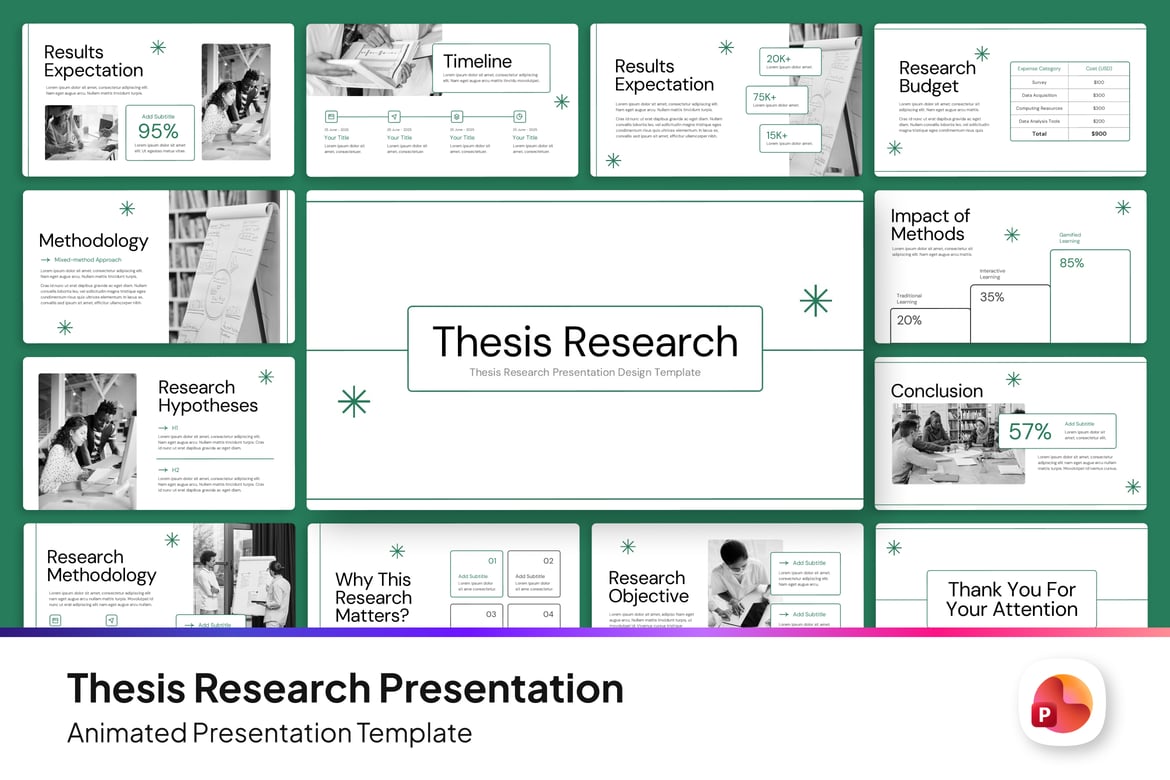1170x780 pixels.
Task: Click the 57% value on the Conclusion slide
Action: (1030, 431)
